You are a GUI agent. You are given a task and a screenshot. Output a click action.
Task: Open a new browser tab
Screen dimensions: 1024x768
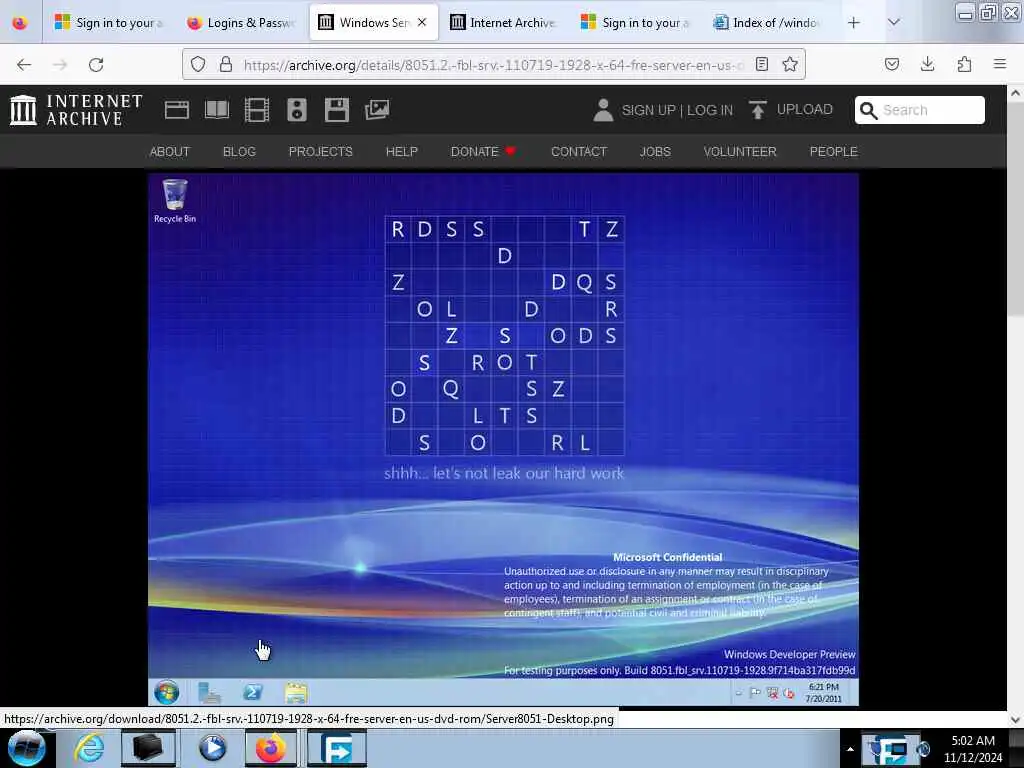click(x=854, y=23)
